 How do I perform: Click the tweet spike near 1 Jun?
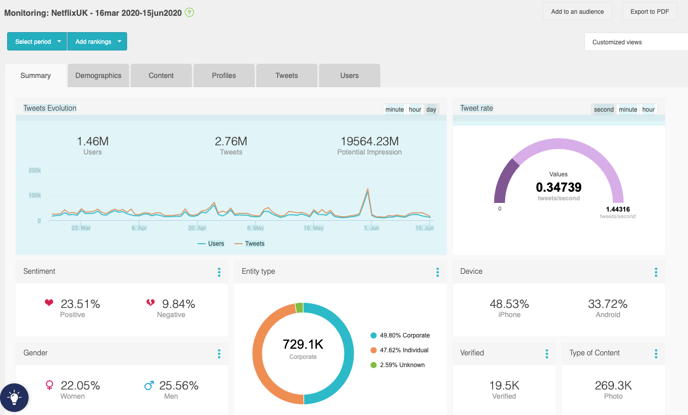[367, 190]
